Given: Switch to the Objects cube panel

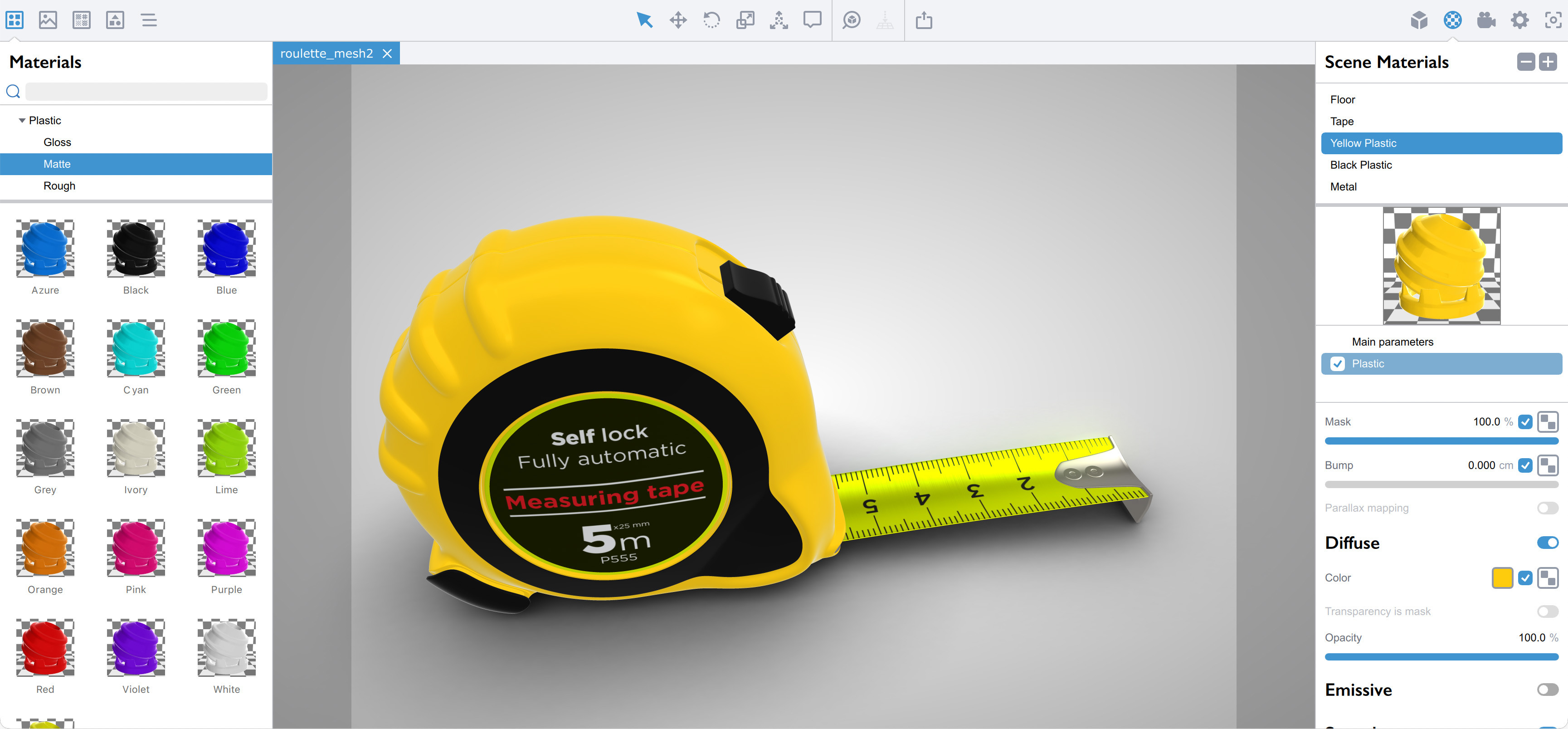Looking at the screenshot, I should click(1419, 20).
